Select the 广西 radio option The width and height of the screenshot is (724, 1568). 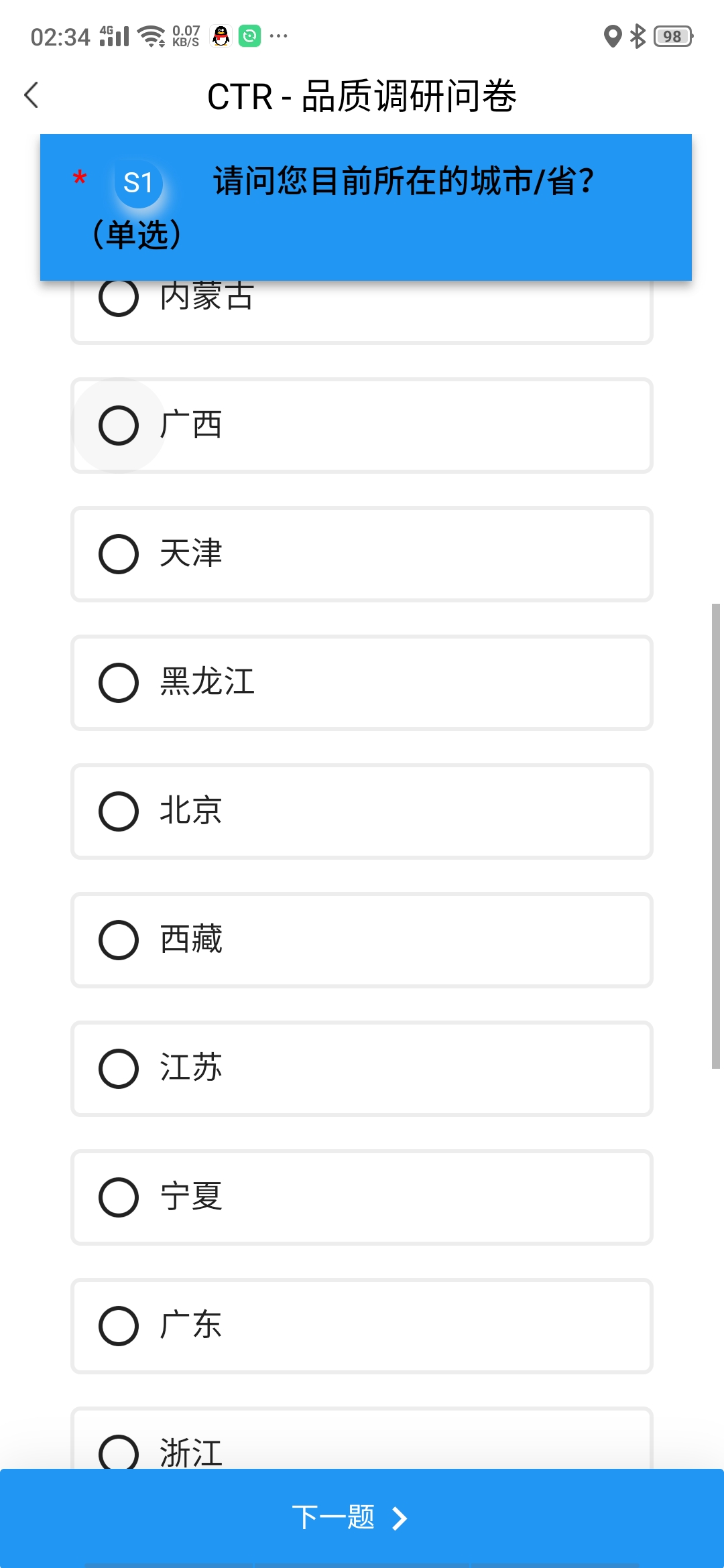pyautogui.click(x=362, y=426)
